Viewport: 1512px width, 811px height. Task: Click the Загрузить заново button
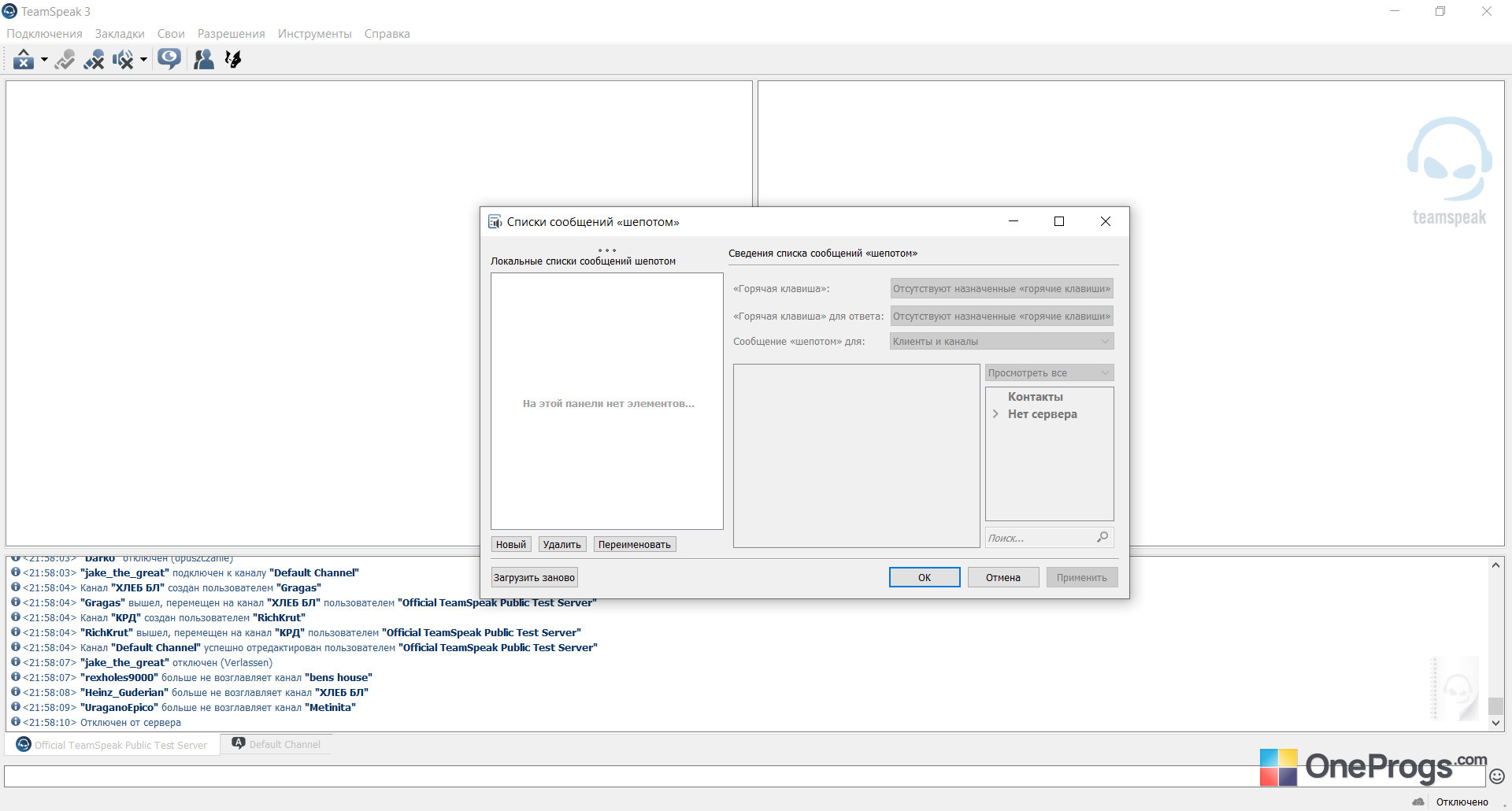click(534, 577)
